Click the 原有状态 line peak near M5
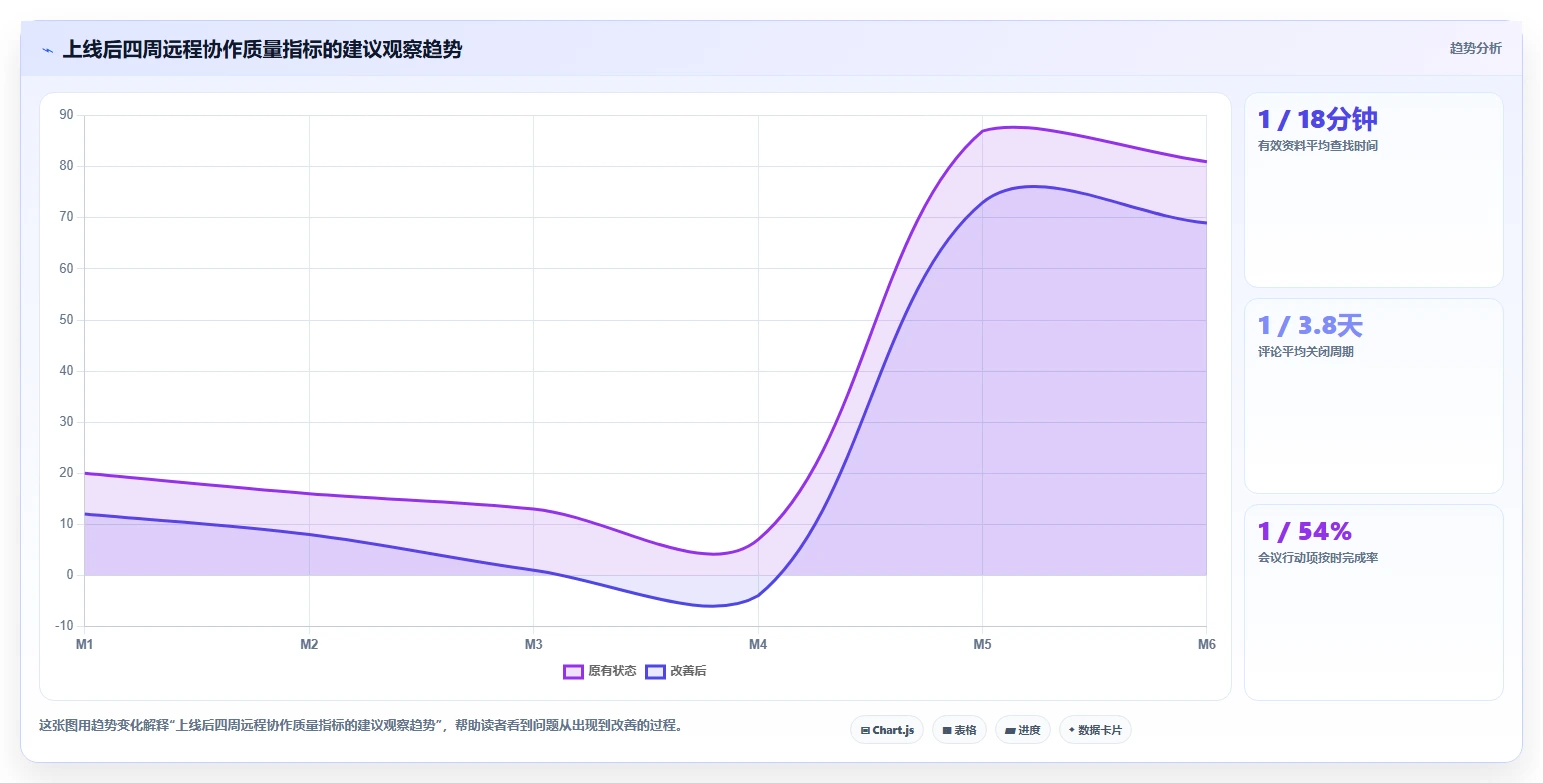This screenshot has height=783, width=1543. [x=1012, y=127]
